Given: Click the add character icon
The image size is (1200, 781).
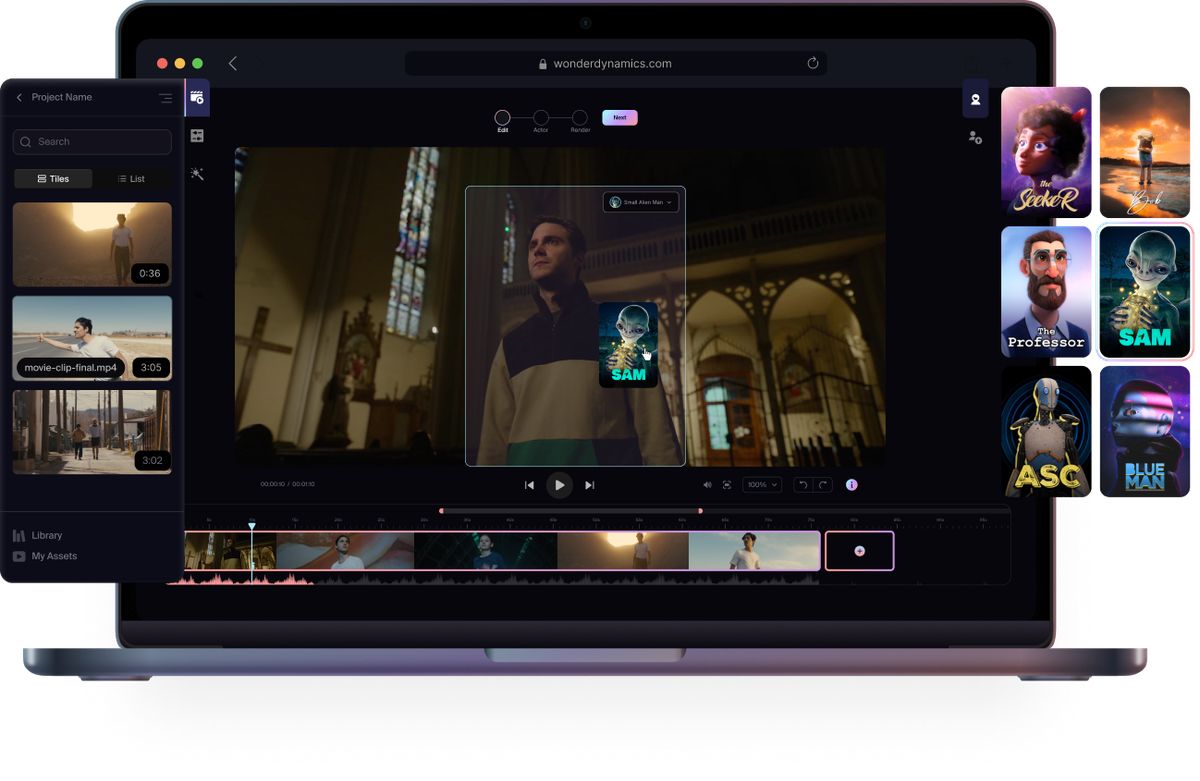Looking at the screenshot, I should pos(975,137).
